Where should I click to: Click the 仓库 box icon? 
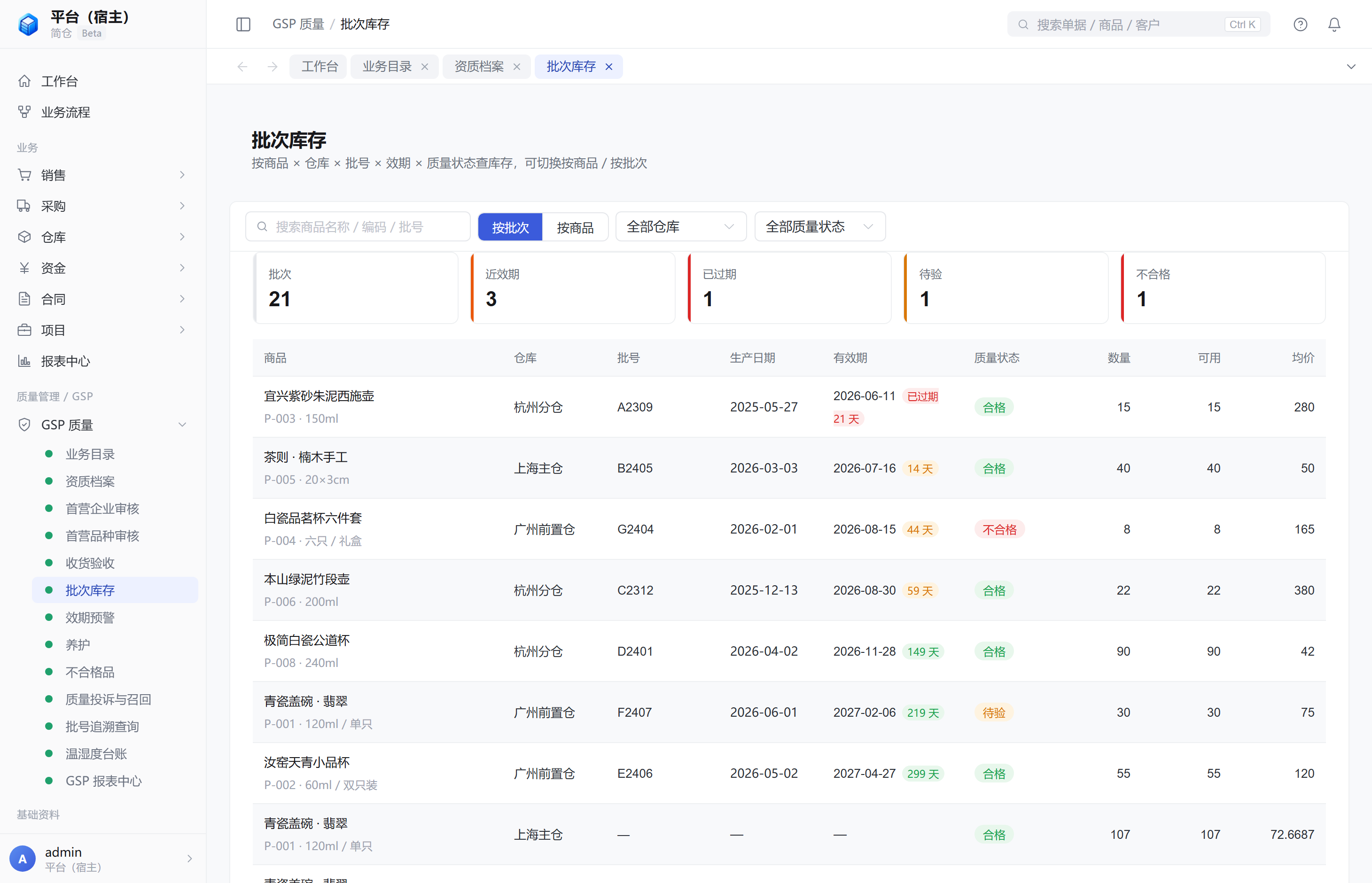[x=24, y=237]
